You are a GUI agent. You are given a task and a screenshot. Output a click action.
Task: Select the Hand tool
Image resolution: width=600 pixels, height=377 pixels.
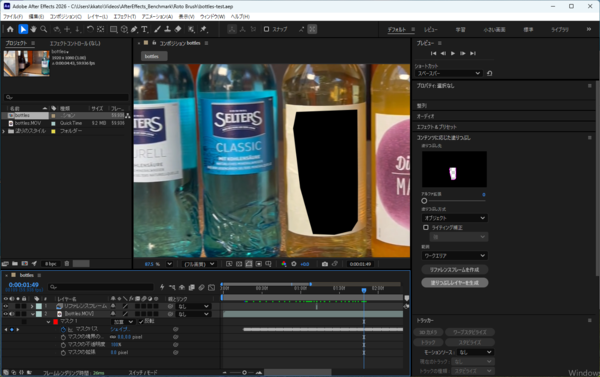(x=34, y=29)
